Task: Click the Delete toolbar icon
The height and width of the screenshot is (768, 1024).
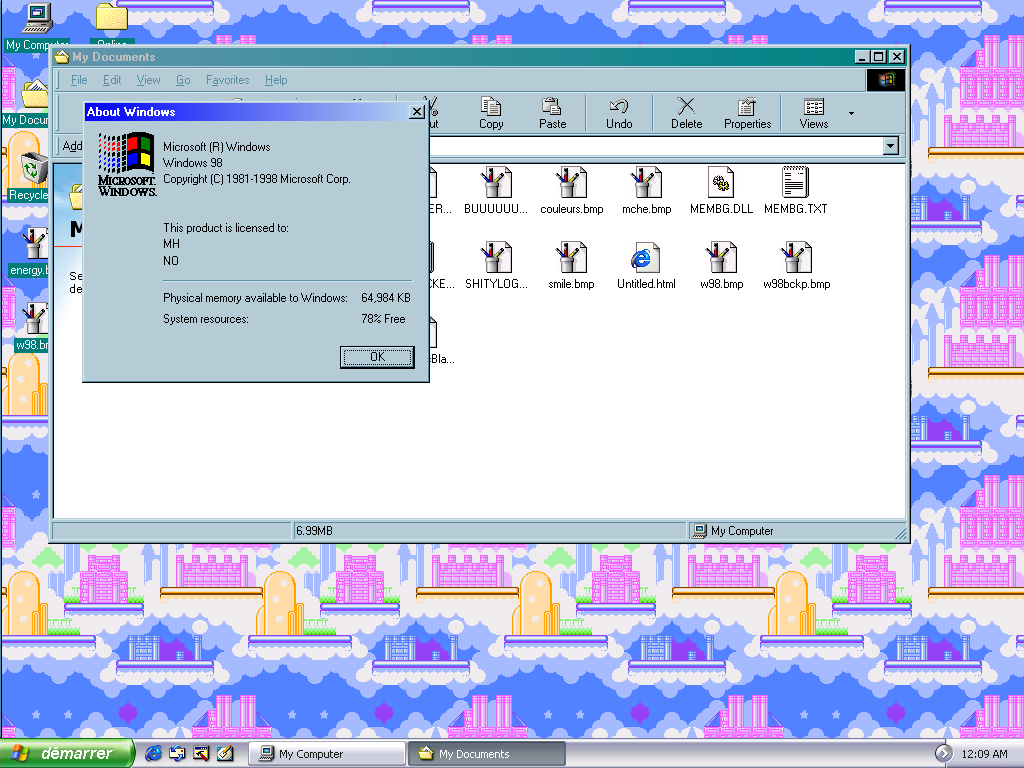Action: (686, 112)
